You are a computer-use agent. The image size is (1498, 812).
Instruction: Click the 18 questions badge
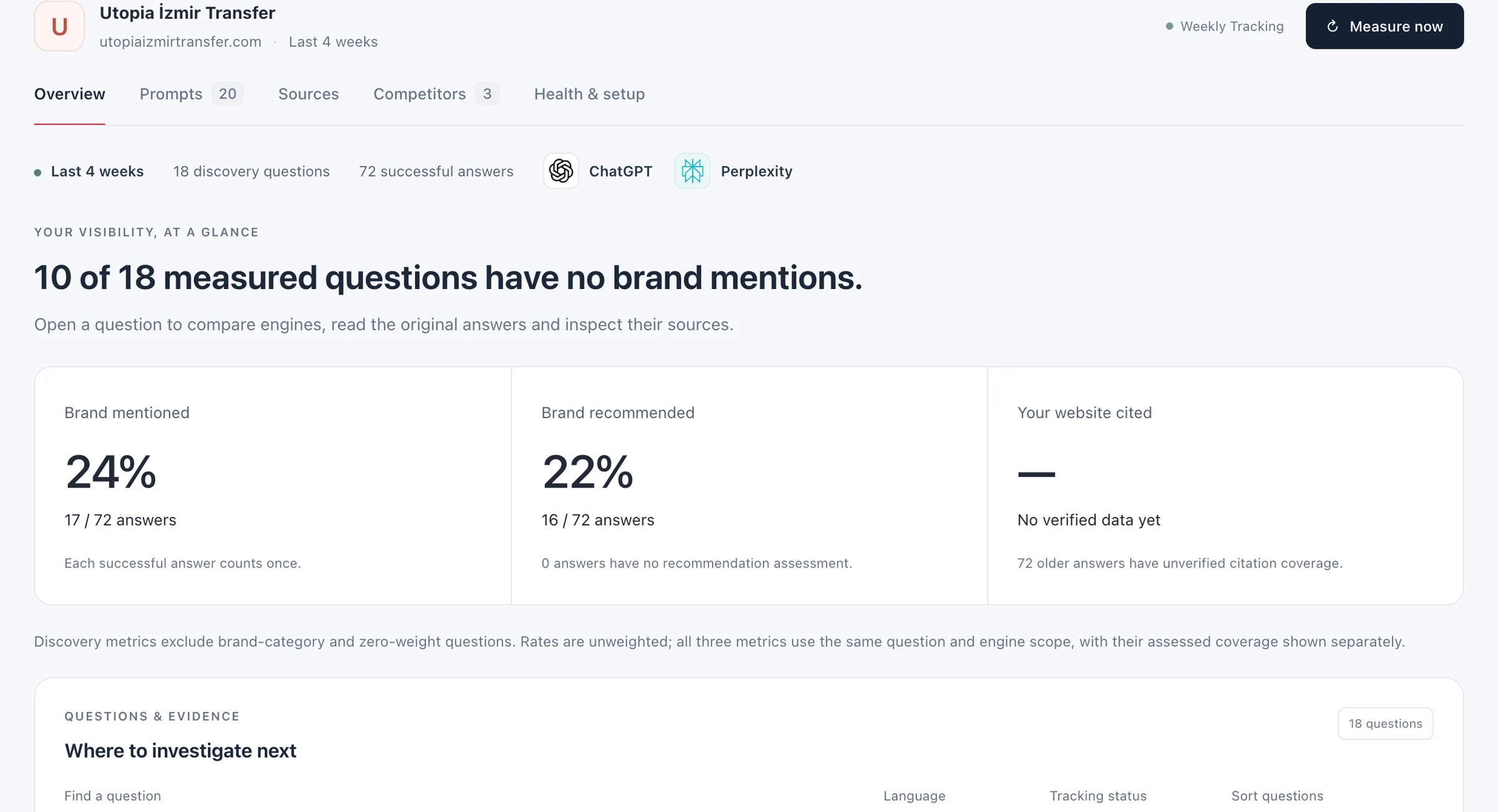1385,723
